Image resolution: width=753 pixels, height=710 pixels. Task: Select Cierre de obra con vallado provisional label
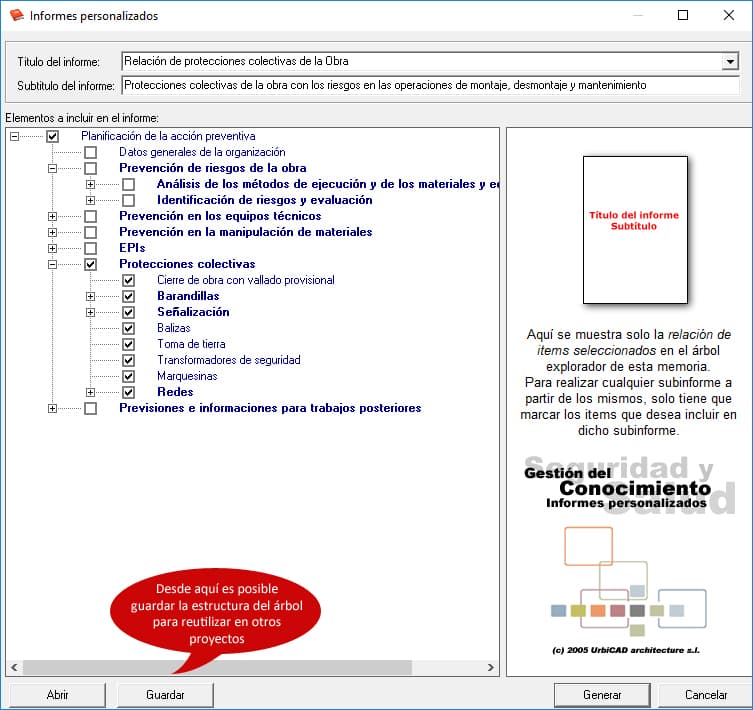click(246, 280)
